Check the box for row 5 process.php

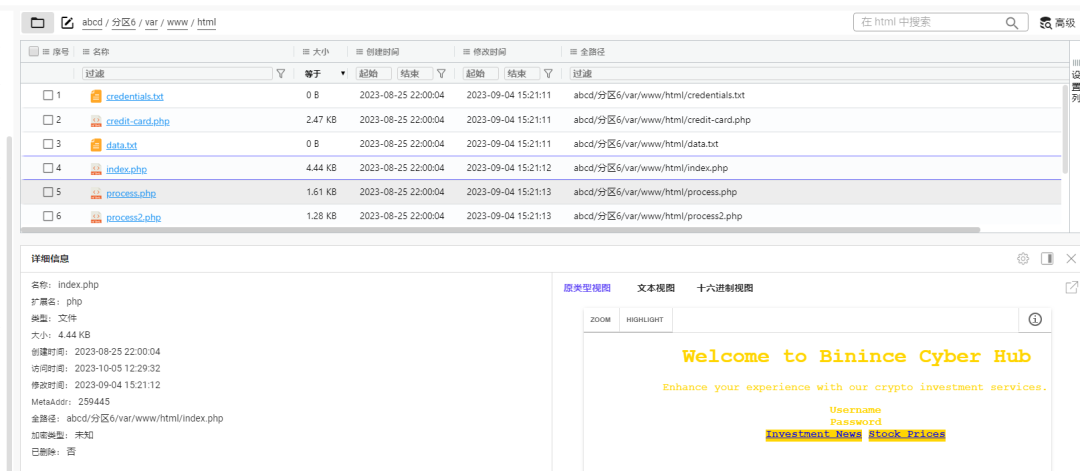click(x=48, y=192)
